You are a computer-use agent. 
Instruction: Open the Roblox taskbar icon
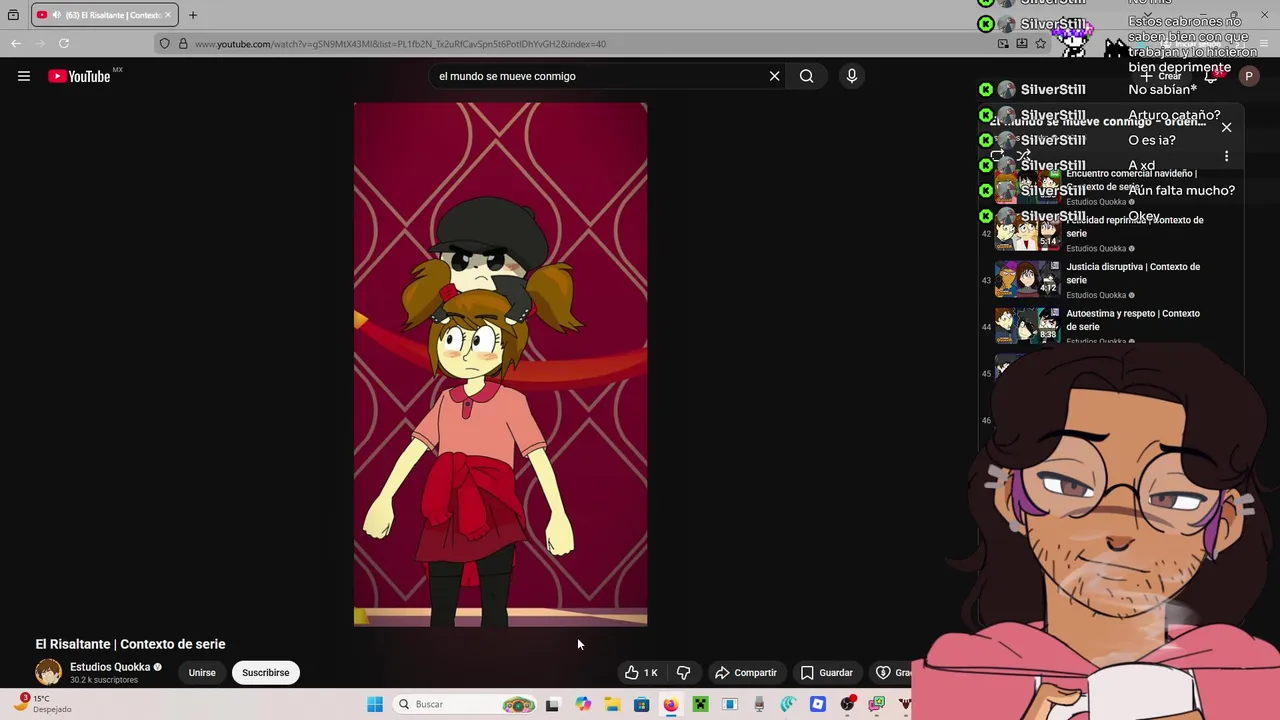tap(818, 704)
